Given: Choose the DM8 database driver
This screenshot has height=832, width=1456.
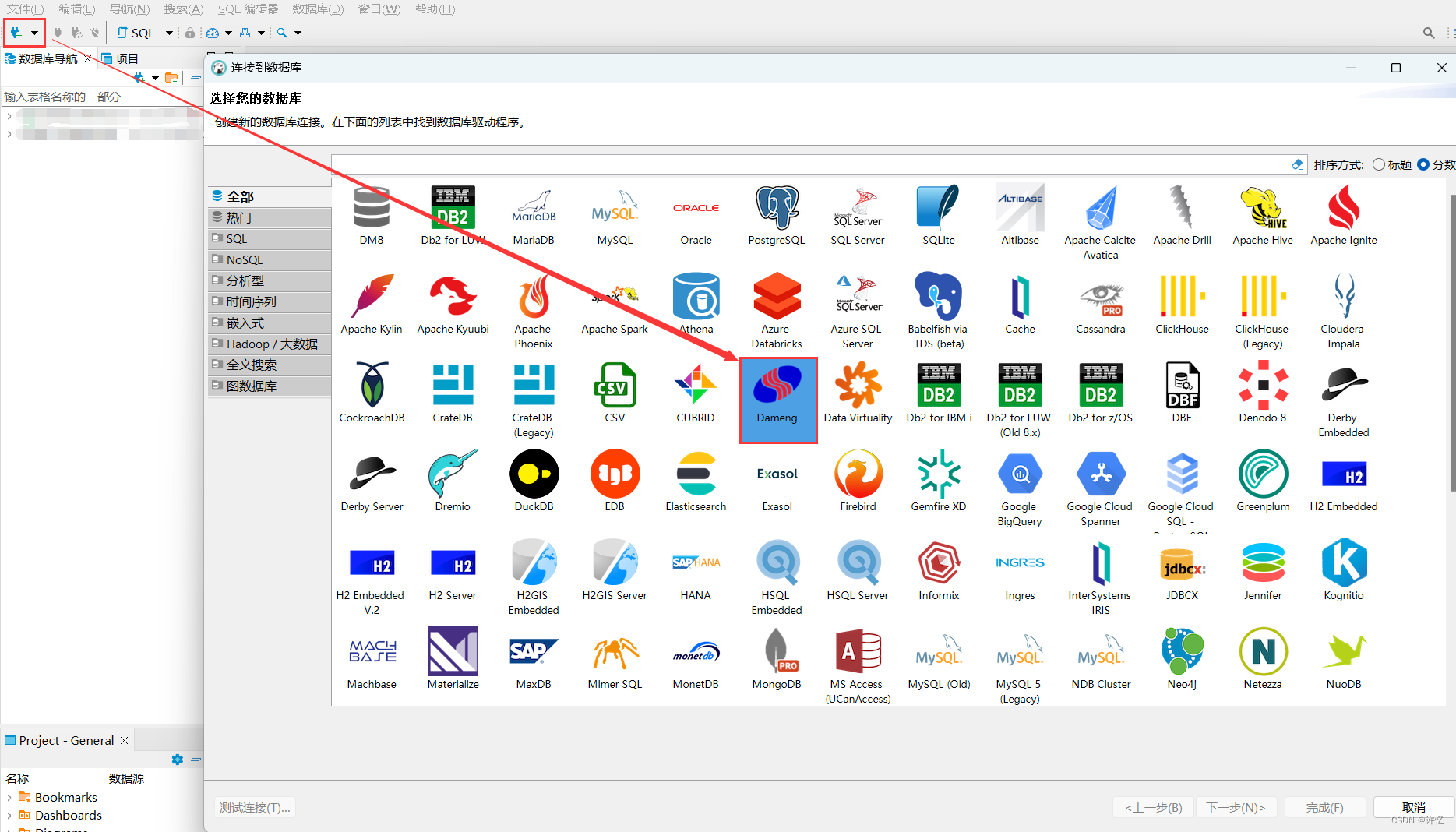Looking at the screenshot, I should (372, 216).
